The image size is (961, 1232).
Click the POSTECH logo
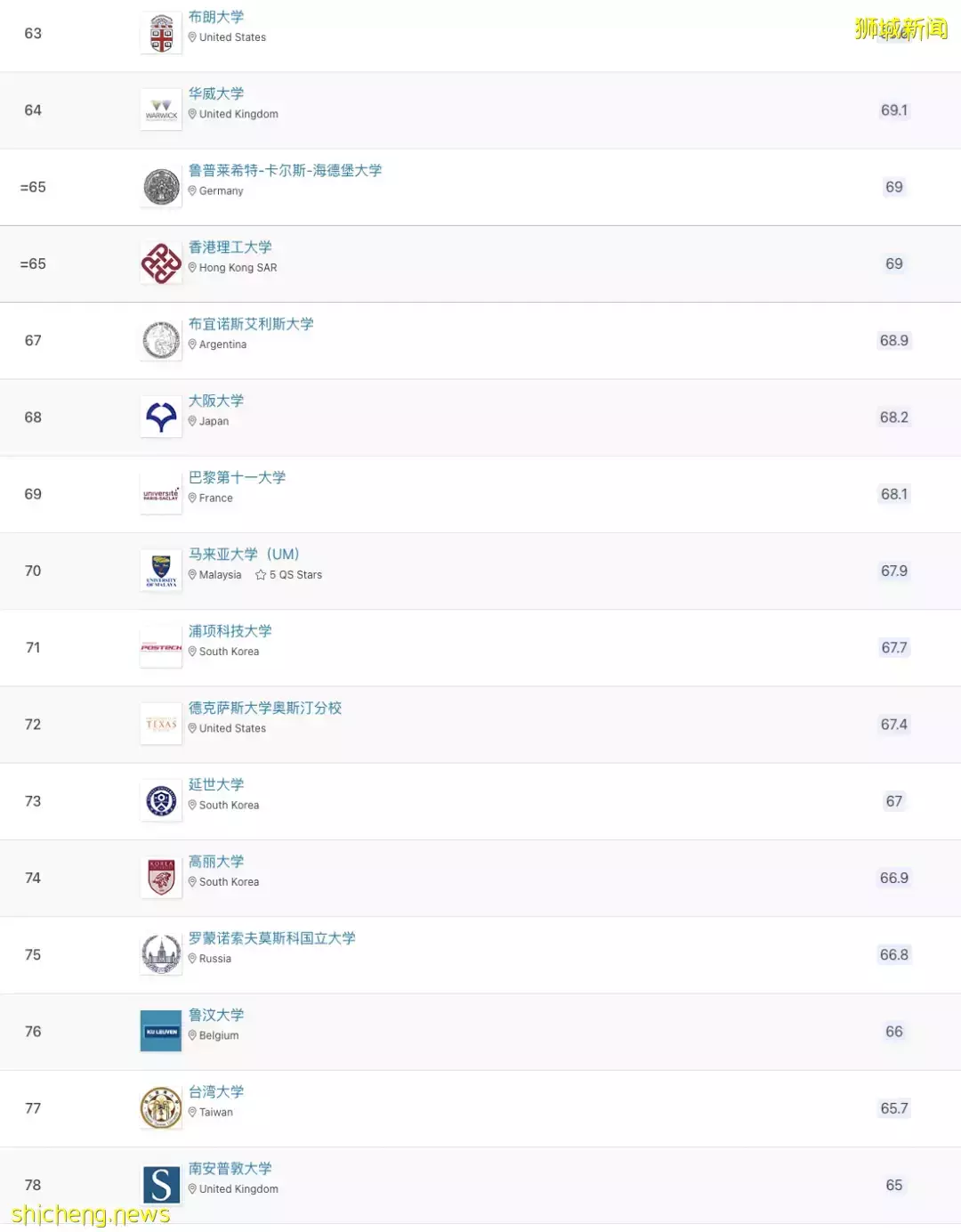coord(160,647)
